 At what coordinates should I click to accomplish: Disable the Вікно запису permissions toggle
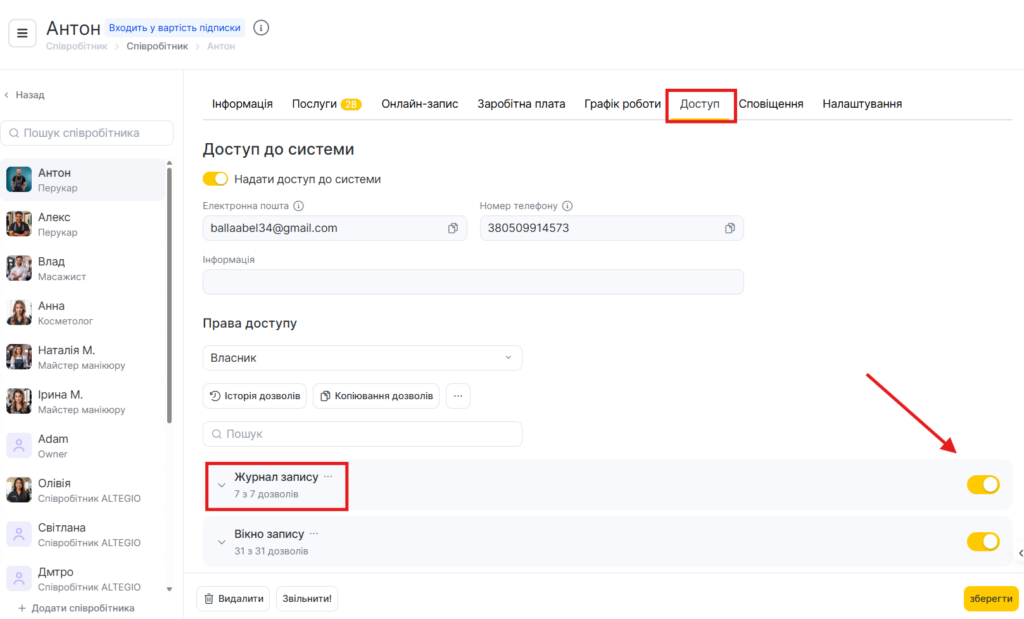click(x=982, y=542)
